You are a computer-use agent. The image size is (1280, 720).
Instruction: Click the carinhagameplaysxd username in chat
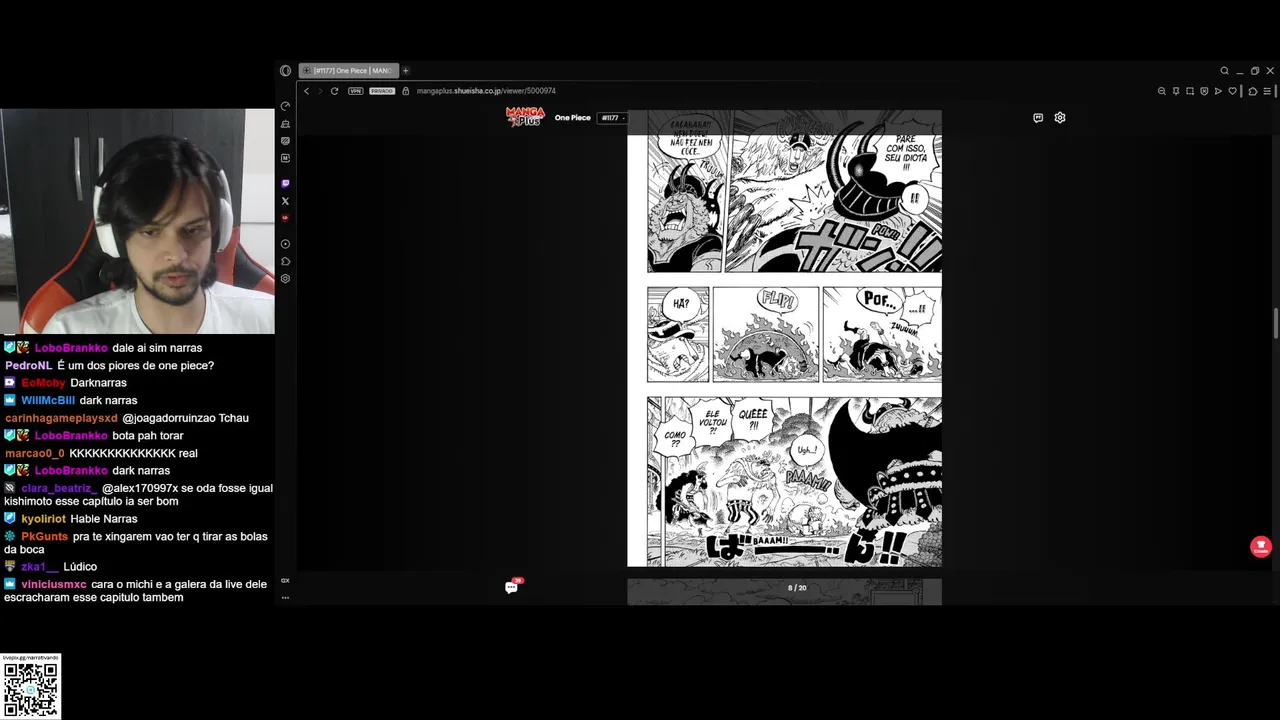pos(61,418)
